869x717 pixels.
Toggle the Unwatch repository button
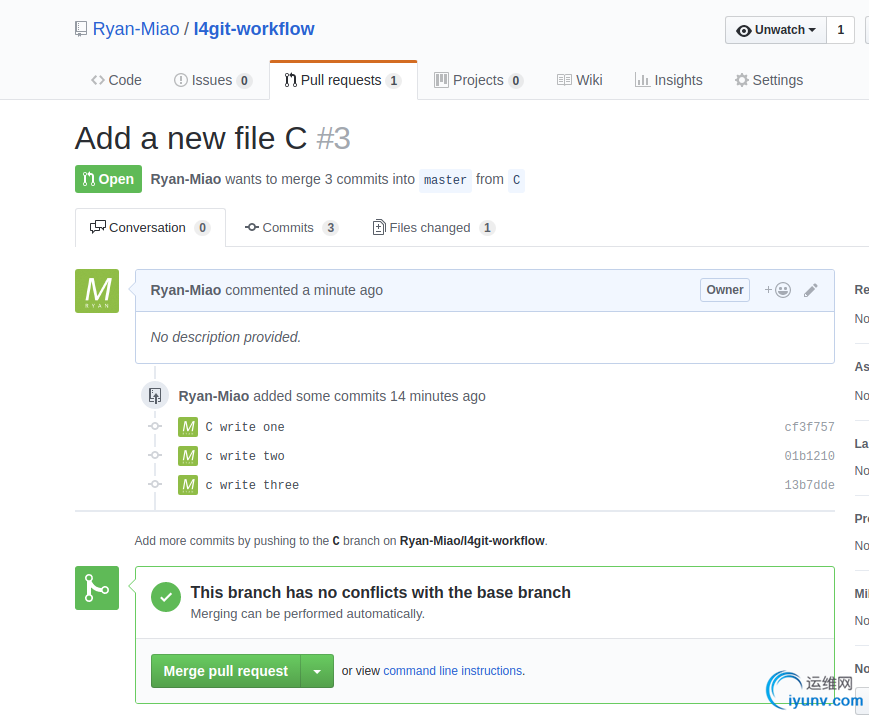[x=776, y=30]
